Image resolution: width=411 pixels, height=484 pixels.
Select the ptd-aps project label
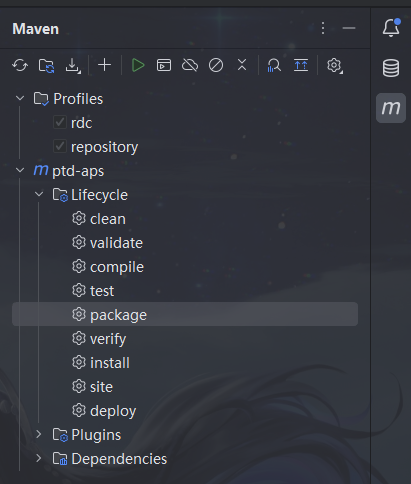[x=78, y=171]
